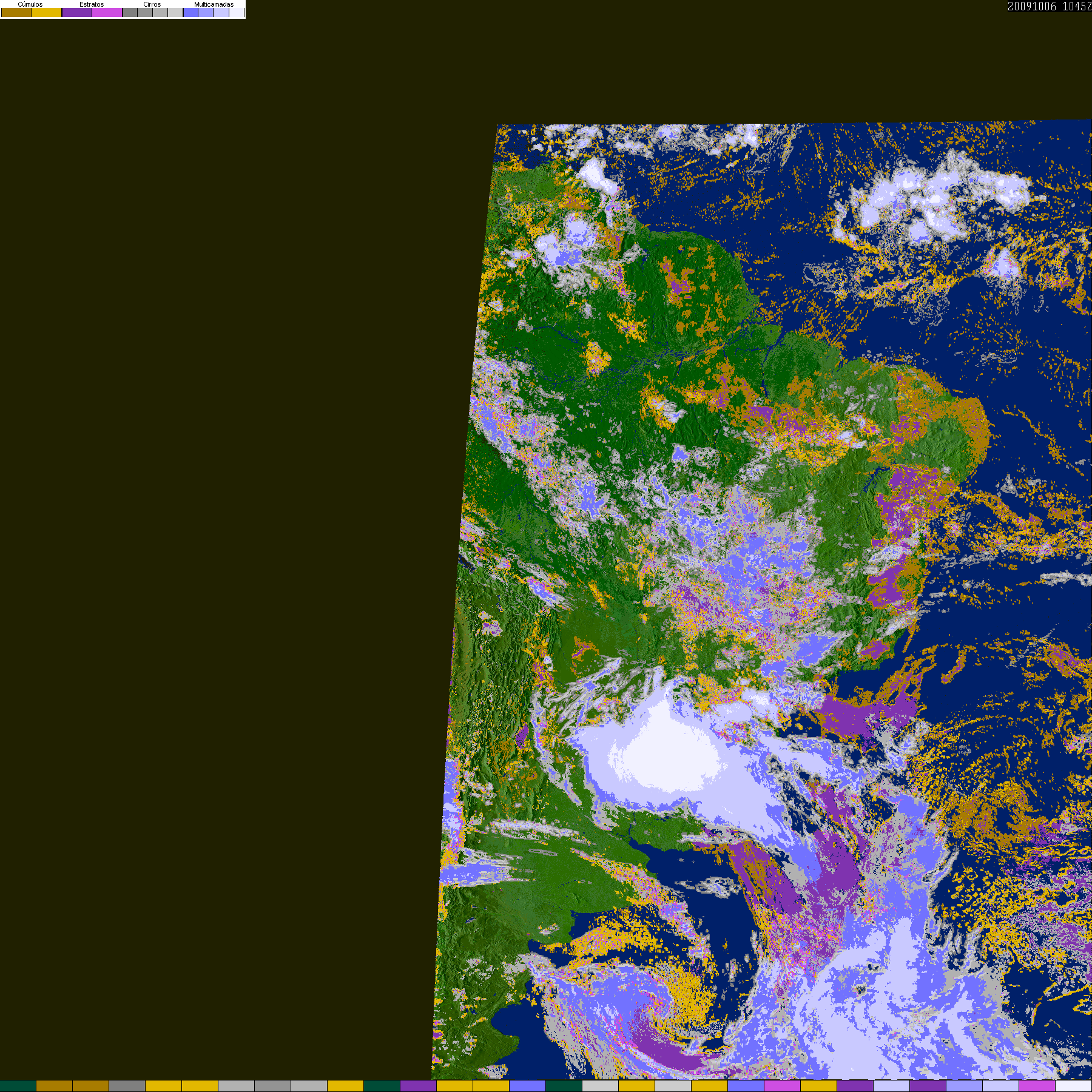This screenshot has width=1092, height=1092.
Task: Click the third gray Cirros legend swatch
Action: pyautogui.click(x=160, y=12)
